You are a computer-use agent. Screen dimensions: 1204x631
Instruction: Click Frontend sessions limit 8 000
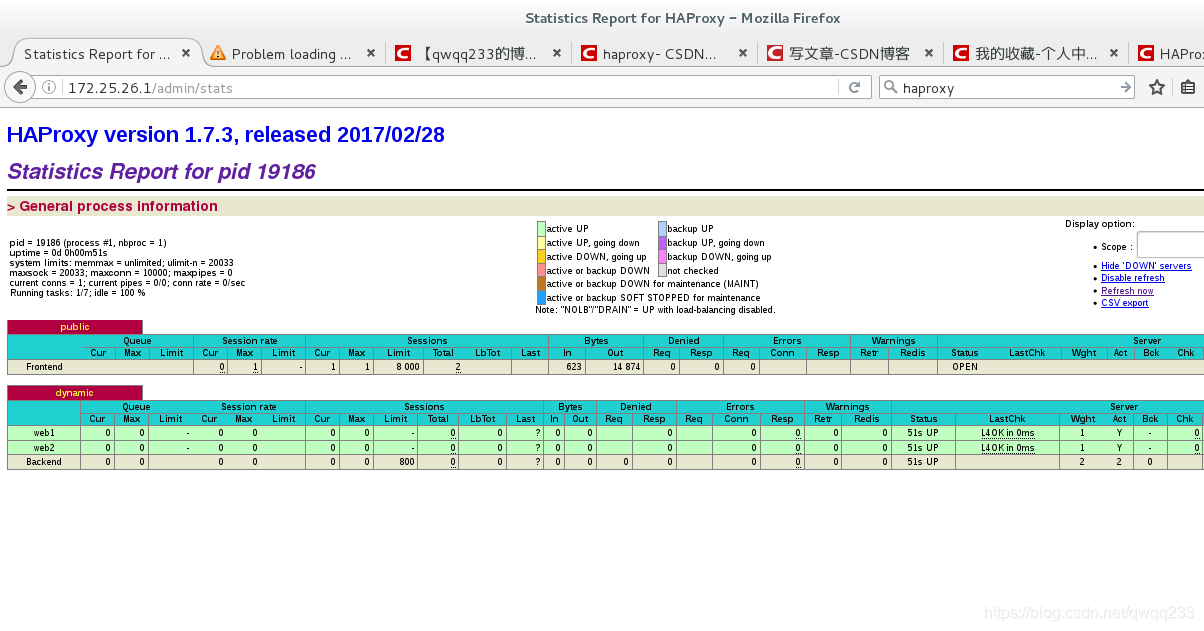[x=406, y=367]
